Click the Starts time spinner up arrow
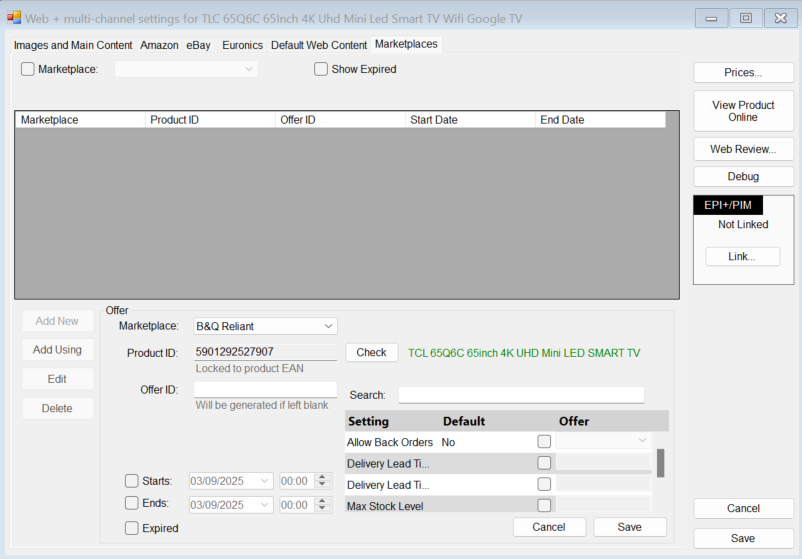The image size is (802, 559). pyautogui.click(x=321, y=477)
